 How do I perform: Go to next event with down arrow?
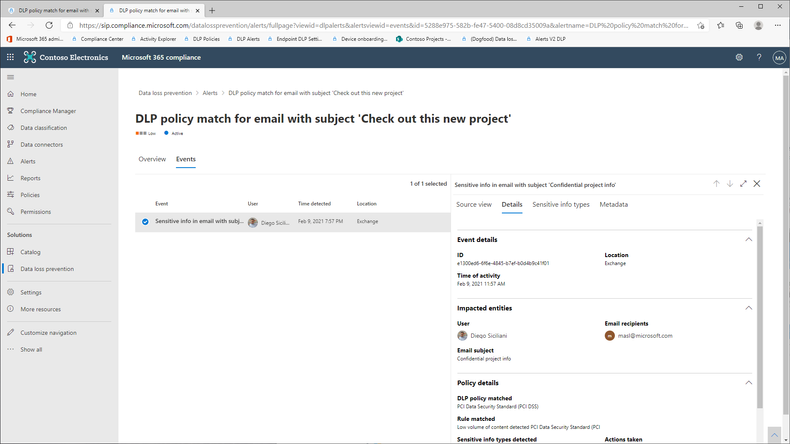click(730, 184)
